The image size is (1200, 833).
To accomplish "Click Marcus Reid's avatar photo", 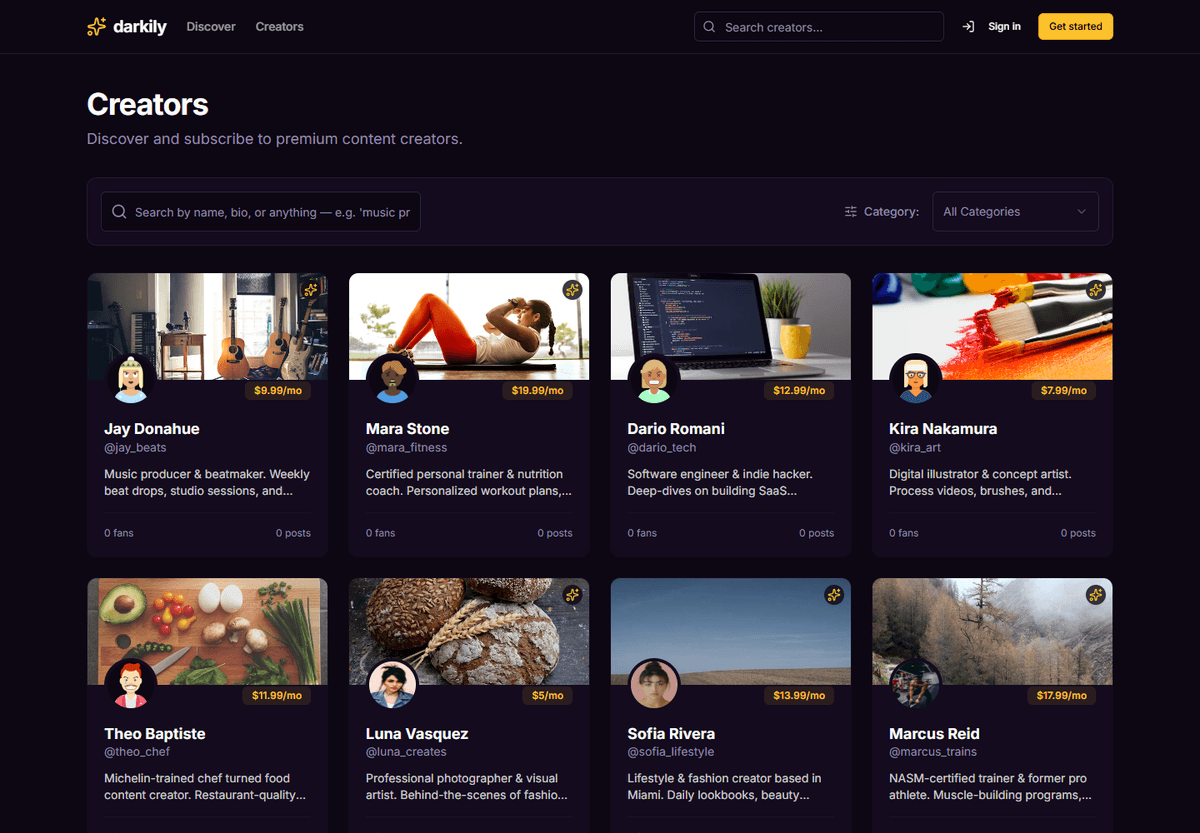I will pyautogui.click(x=916, y=684).
